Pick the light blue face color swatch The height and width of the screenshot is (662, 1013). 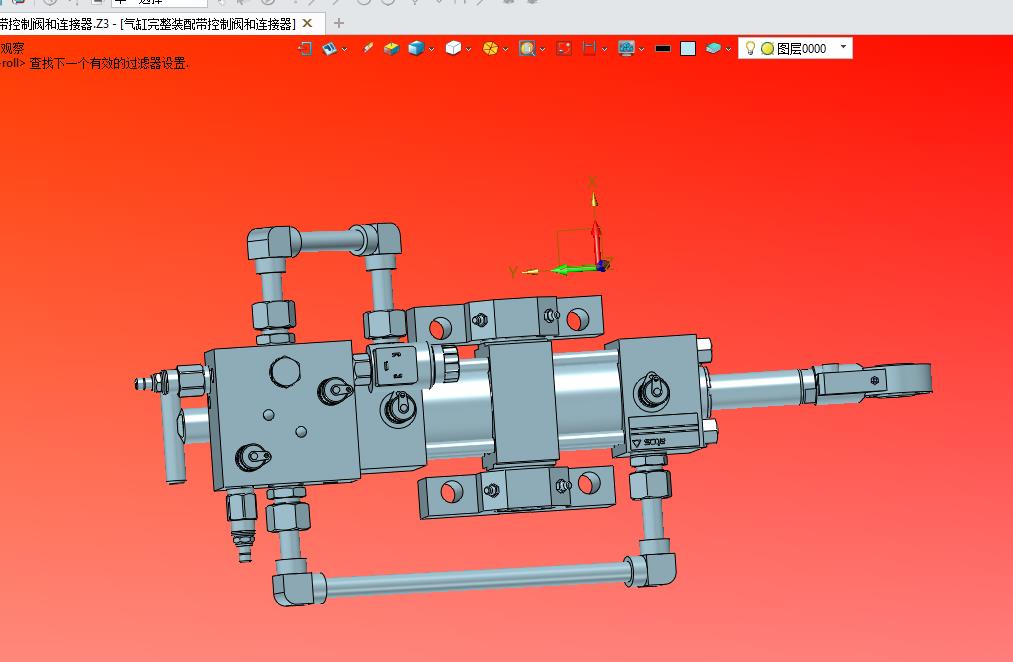pos(688,48)
